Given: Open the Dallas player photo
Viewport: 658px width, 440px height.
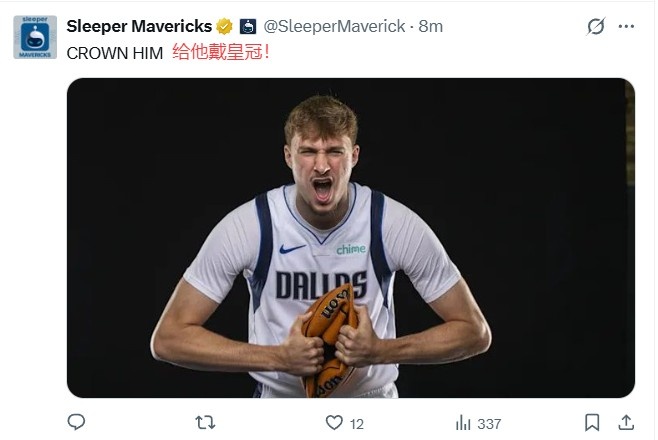Looking at the screenshot, I should (350, 238).
